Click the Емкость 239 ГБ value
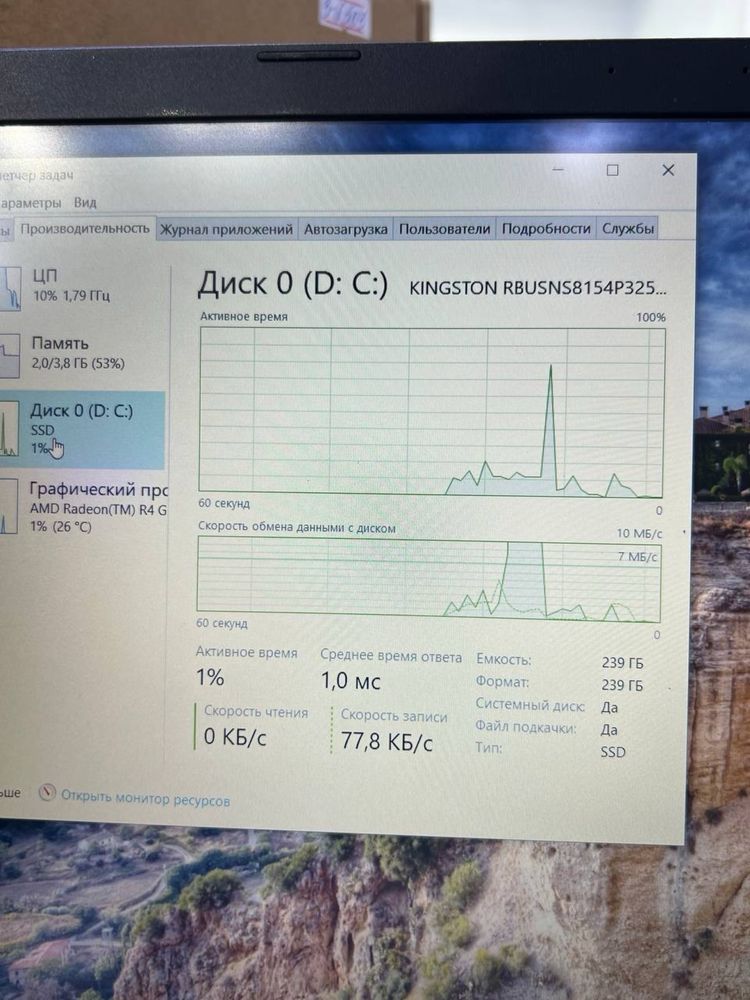 point(622,663)
